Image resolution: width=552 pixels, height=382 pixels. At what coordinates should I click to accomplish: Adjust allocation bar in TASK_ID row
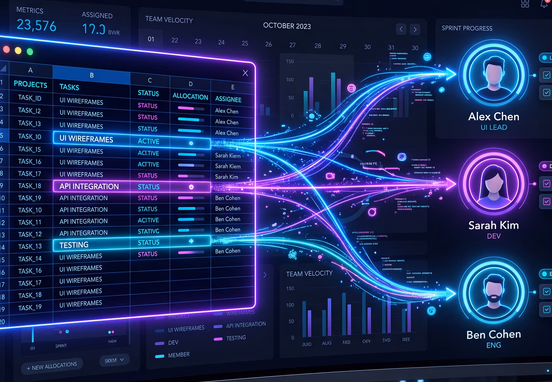point(190,108)
